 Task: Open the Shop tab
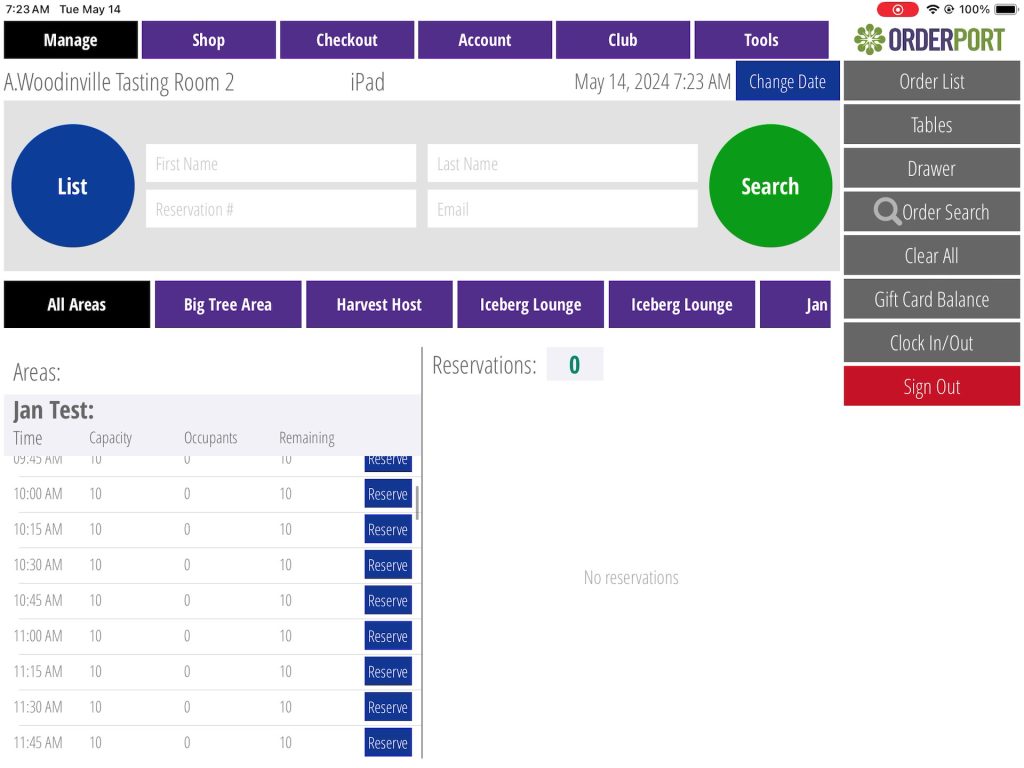point(208,40)
